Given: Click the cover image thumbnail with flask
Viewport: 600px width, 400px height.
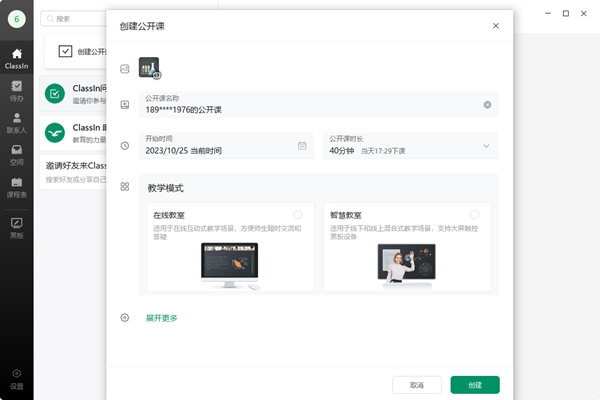Looking at the screenshot, I should point(149,68).
